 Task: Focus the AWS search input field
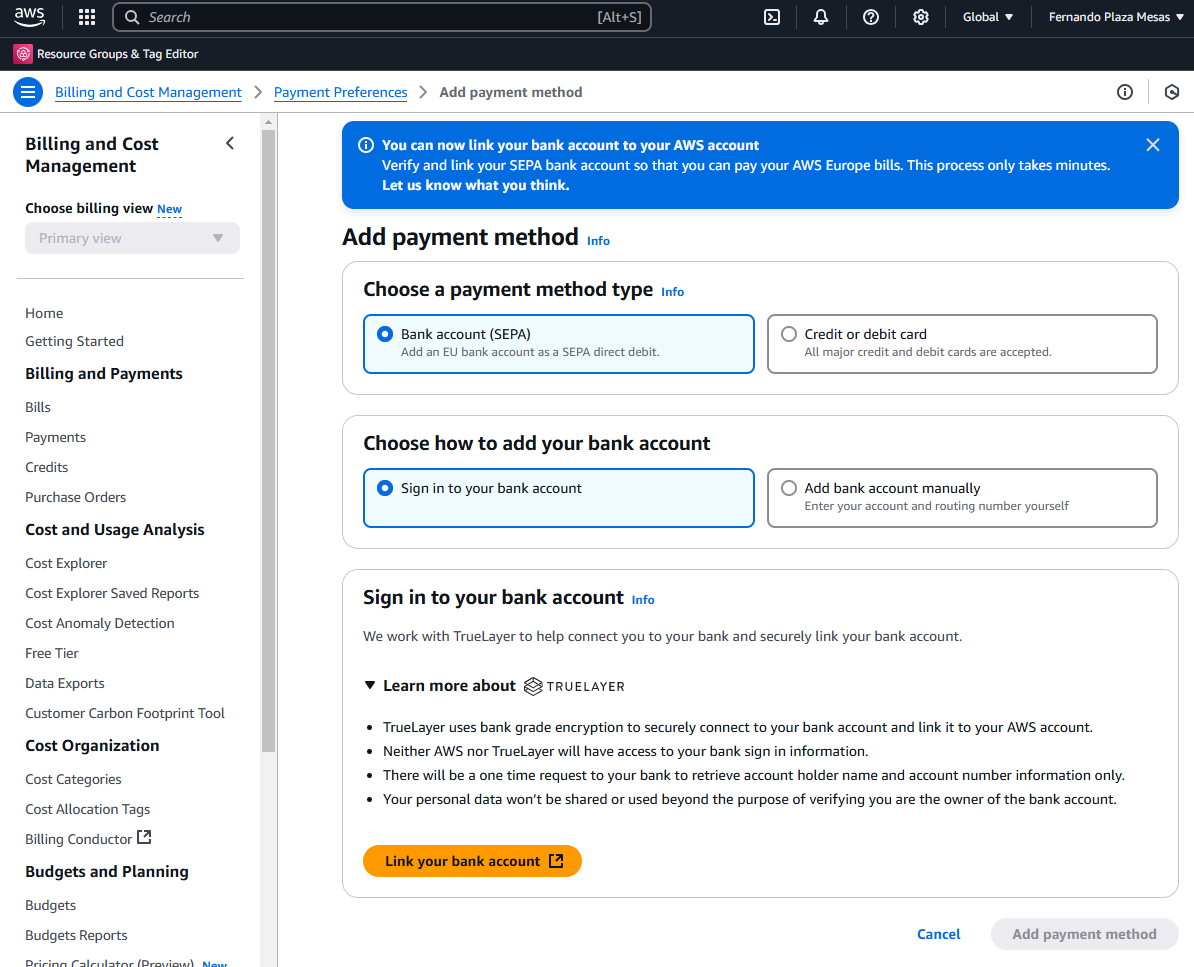click(382, 17)
